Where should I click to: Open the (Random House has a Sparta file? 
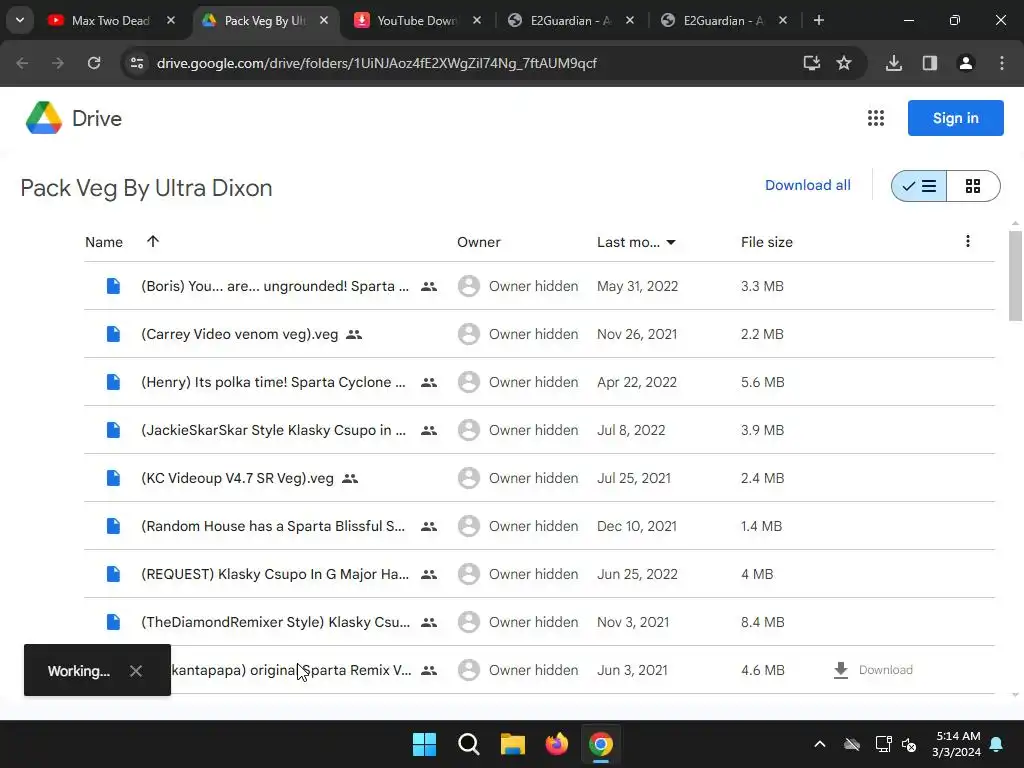(273, 526)
